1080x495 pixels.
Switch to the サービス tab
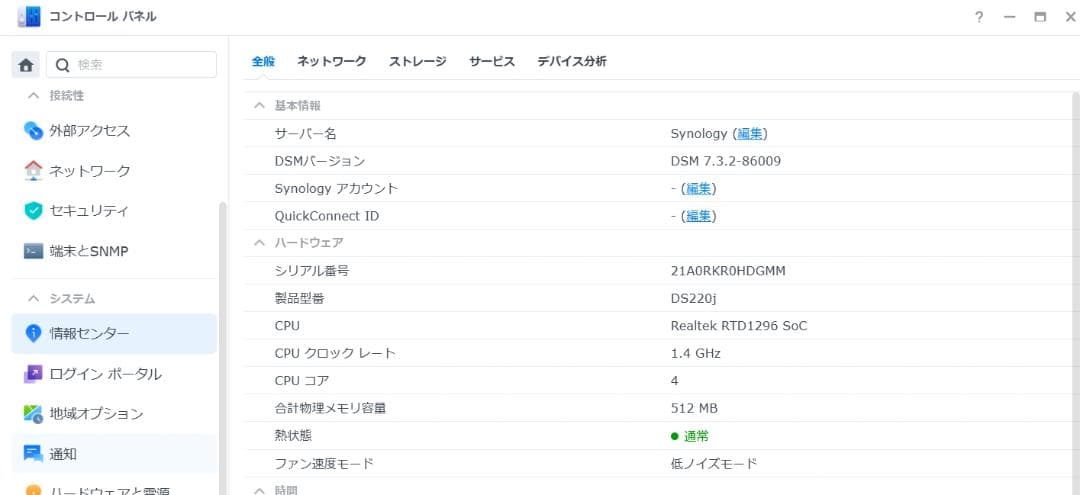(492, 61)
